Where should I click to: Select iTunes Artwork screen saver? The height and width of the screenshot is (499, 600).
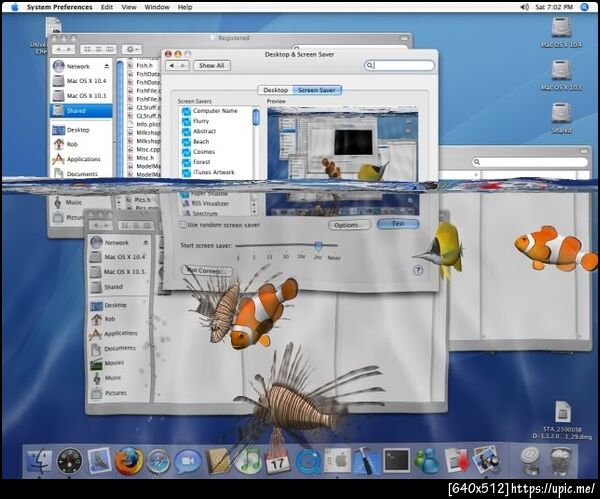pyautogui.click(x=216, y=172)
